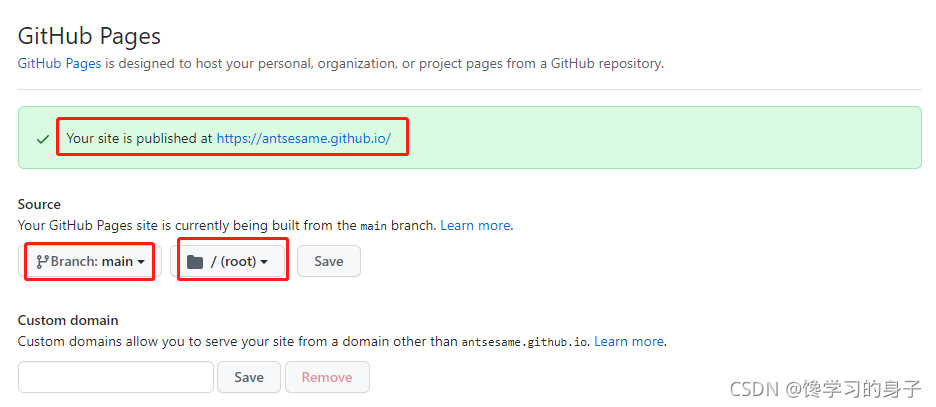Expand the / (root) folder dropdown

(x=227, y=261)
